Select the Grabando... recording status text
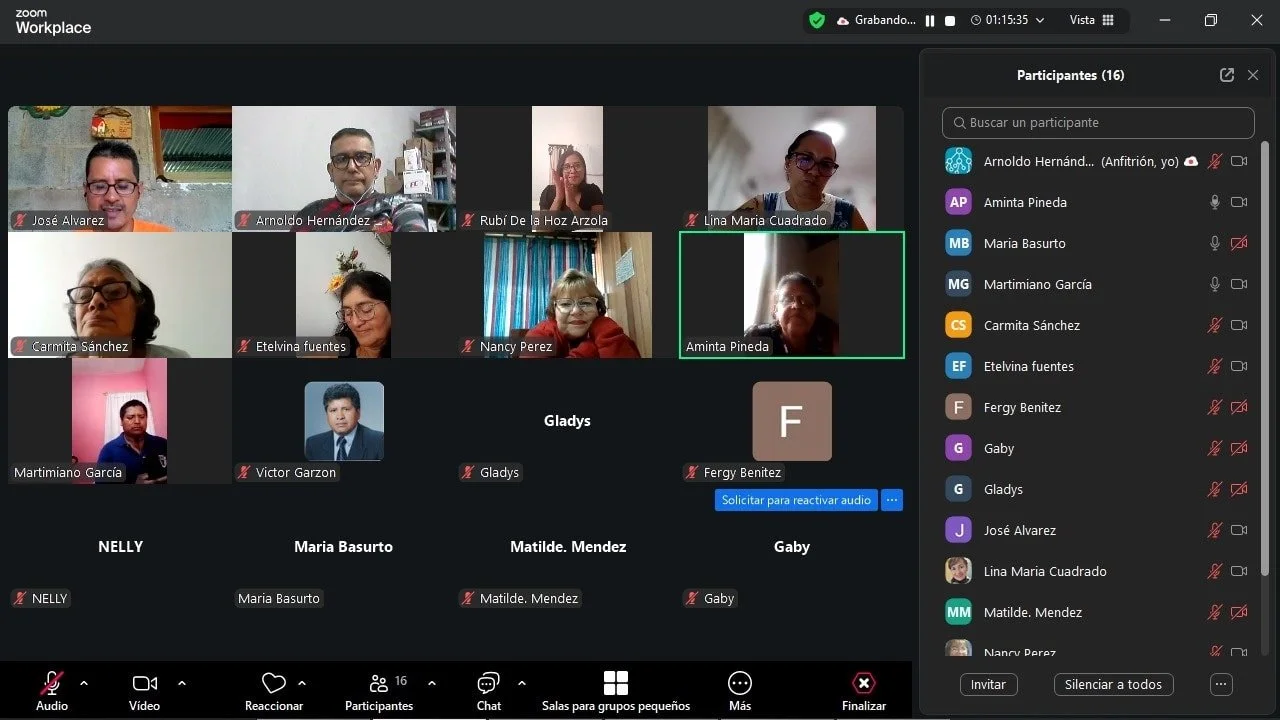The image size is (1280, 720). (885, 20)
